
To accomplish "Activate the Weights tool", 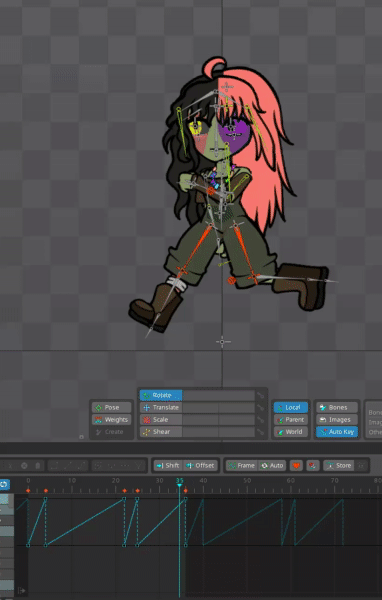I will pos(112,419).
